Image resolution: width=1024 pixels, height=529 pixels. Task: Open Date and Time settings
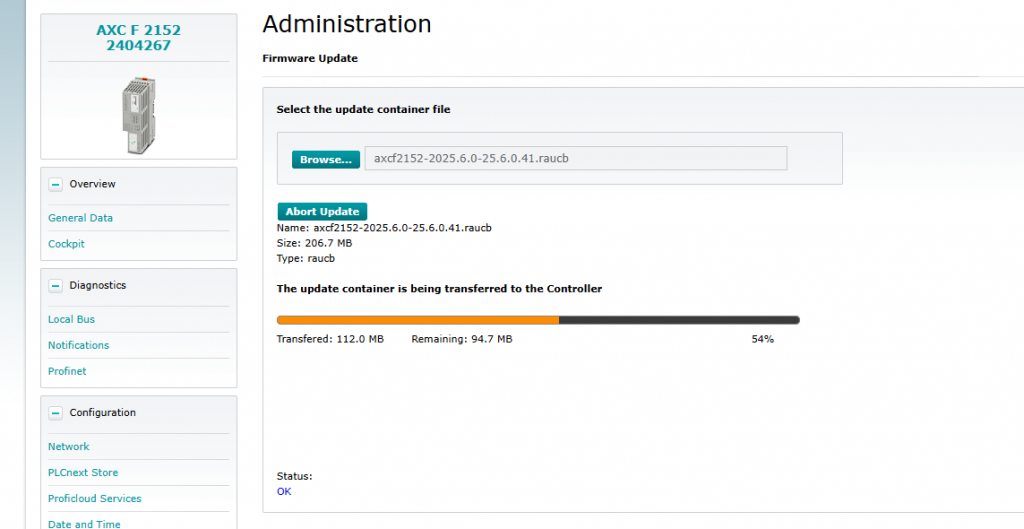pos(84,524)
